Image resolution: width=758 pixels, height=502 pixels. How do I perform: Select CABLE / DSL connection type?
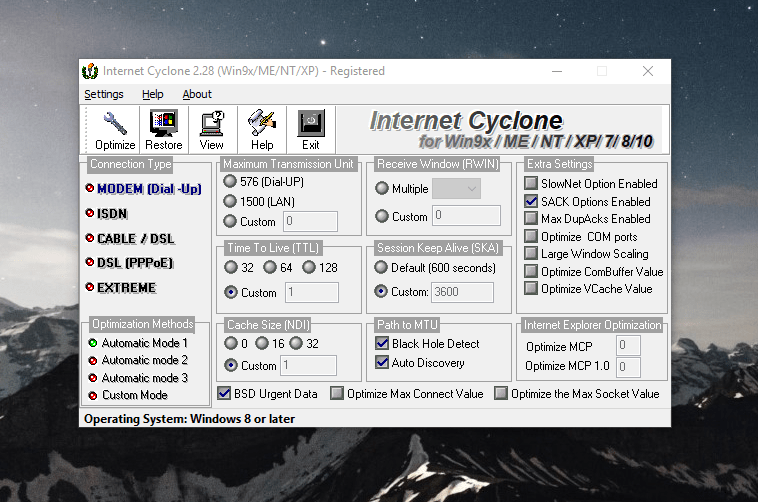pos(130,238)
